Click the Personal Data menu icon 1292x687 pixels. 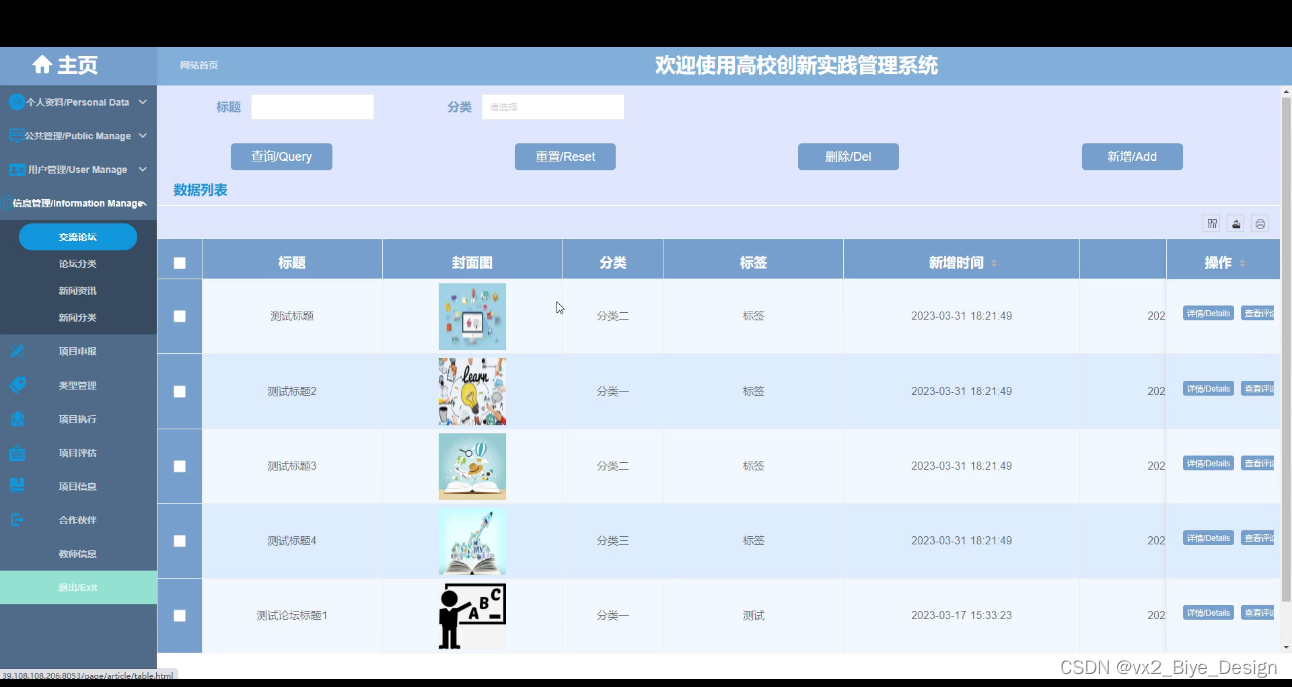click(16, 102)
